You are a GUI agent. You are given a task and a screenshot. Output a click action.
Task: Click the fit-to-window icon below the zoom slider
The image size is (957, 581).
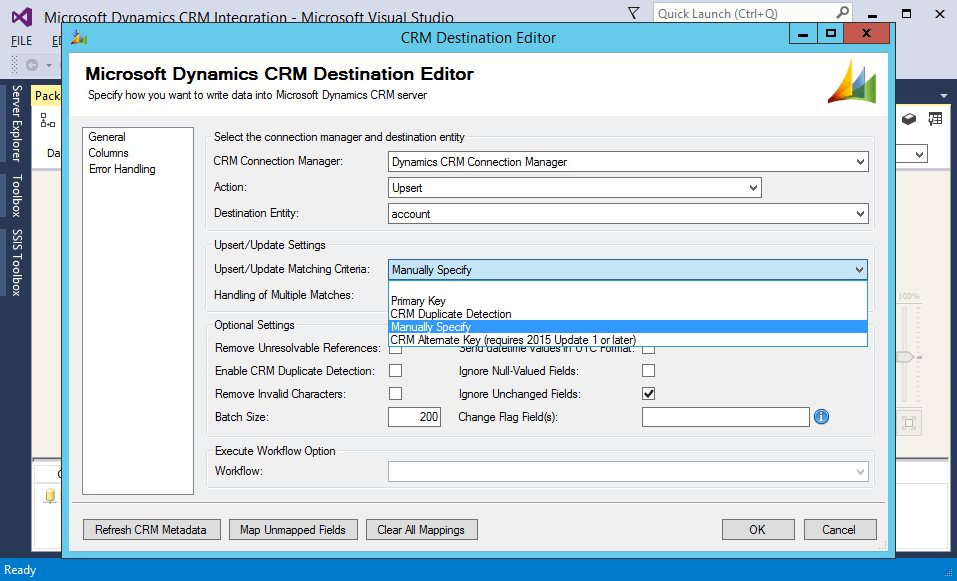(x=909, y=422)
